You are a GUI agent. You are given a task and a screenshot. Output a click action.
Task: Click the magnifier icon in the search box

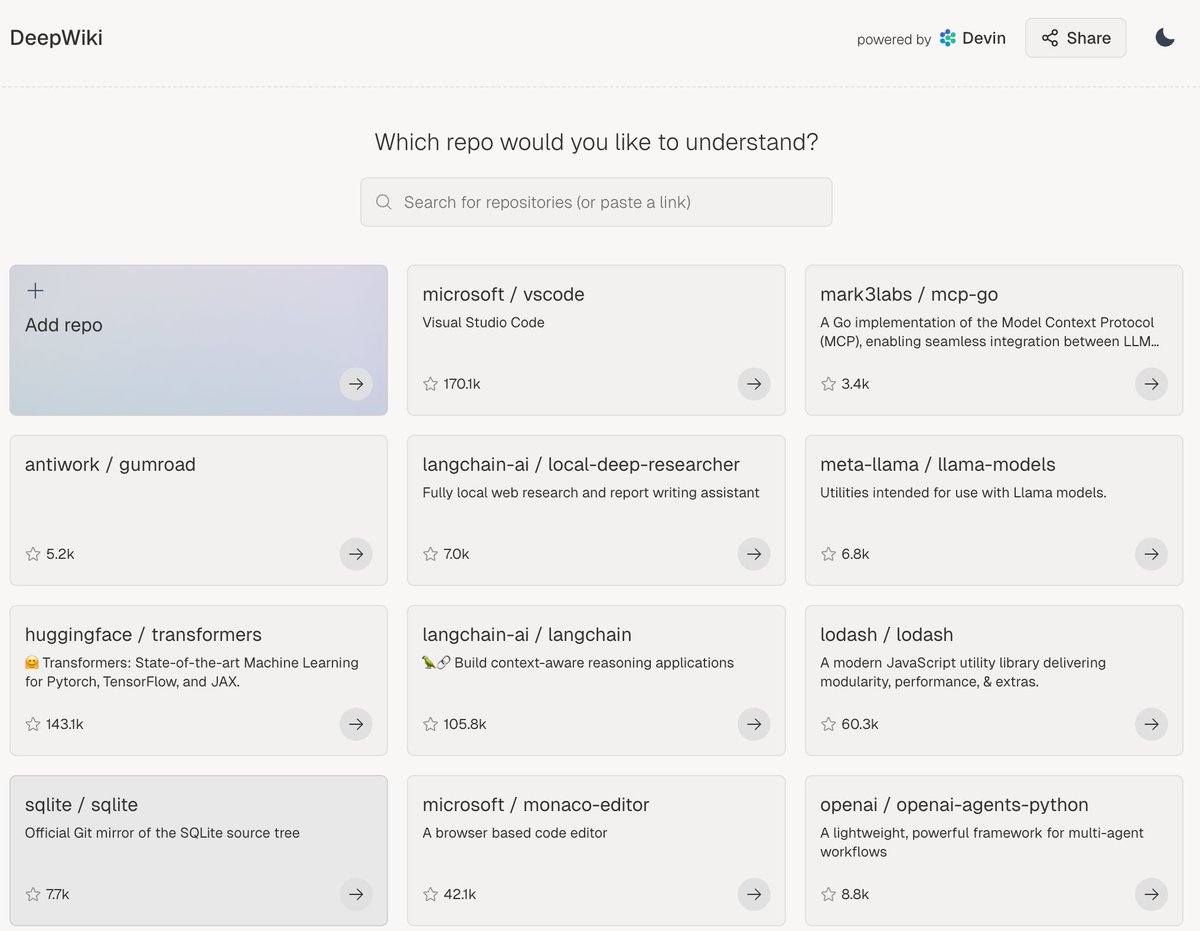[384, 202]
